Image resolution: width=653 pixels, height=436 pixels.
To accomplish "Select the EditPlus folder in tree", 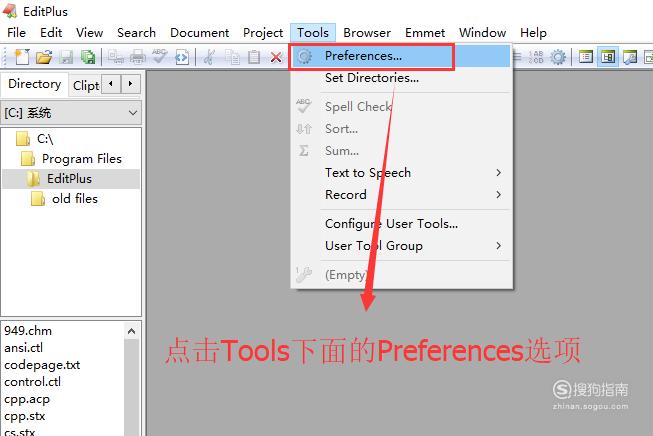I will tap(69, 179).
